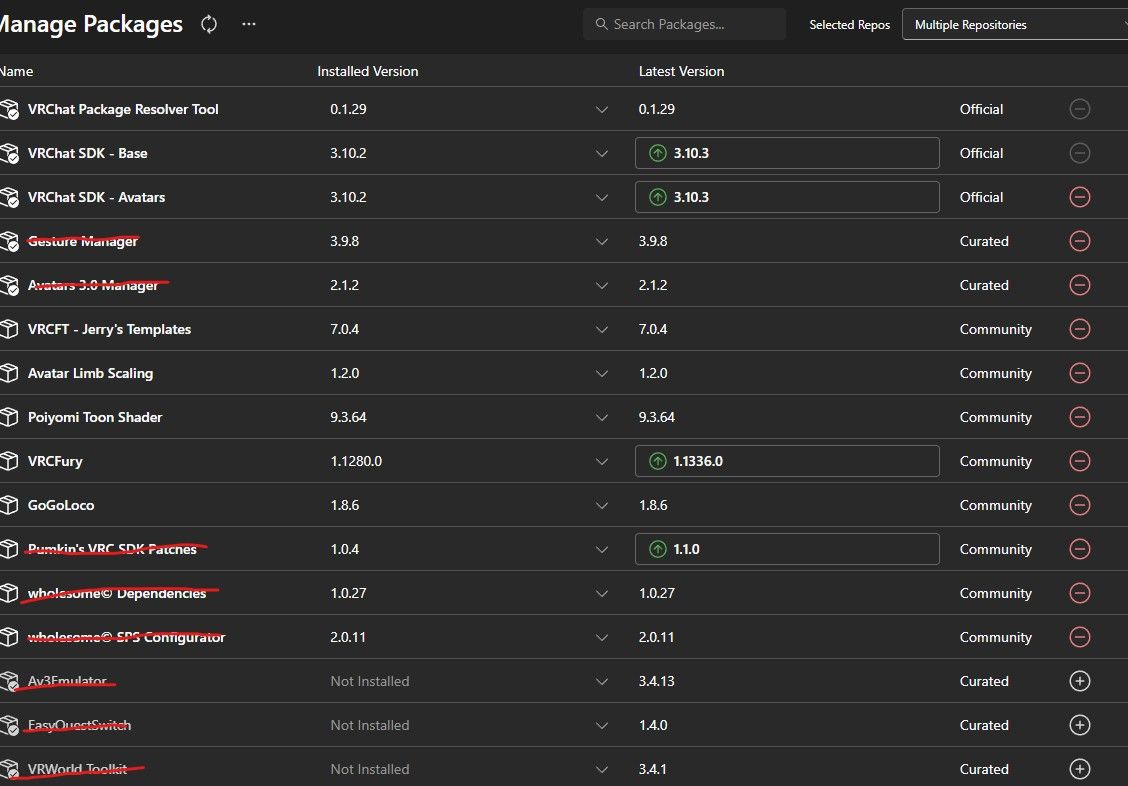The image size is (1128, 786).
Task: Remove Avatars 3.0 Manager package
Action: pyautogui.click(x=1079, y=285)
